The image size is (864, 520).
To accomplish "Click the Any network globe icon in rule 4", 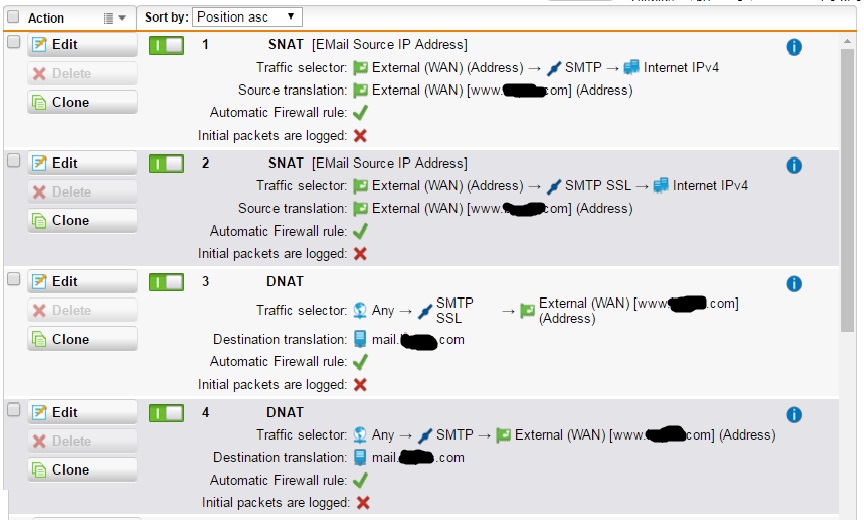I will tap(360, 435).
